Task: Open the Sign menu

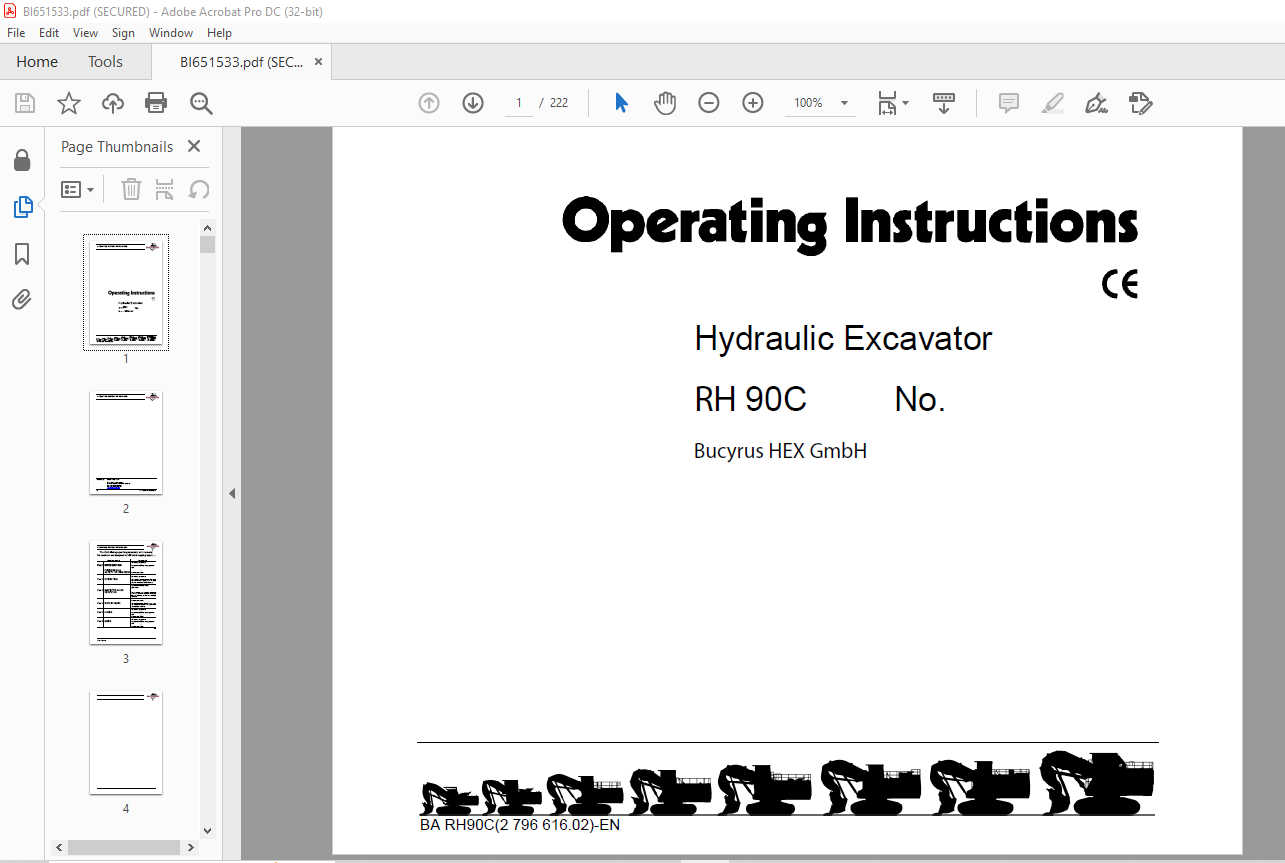Action: pos(123,33)
